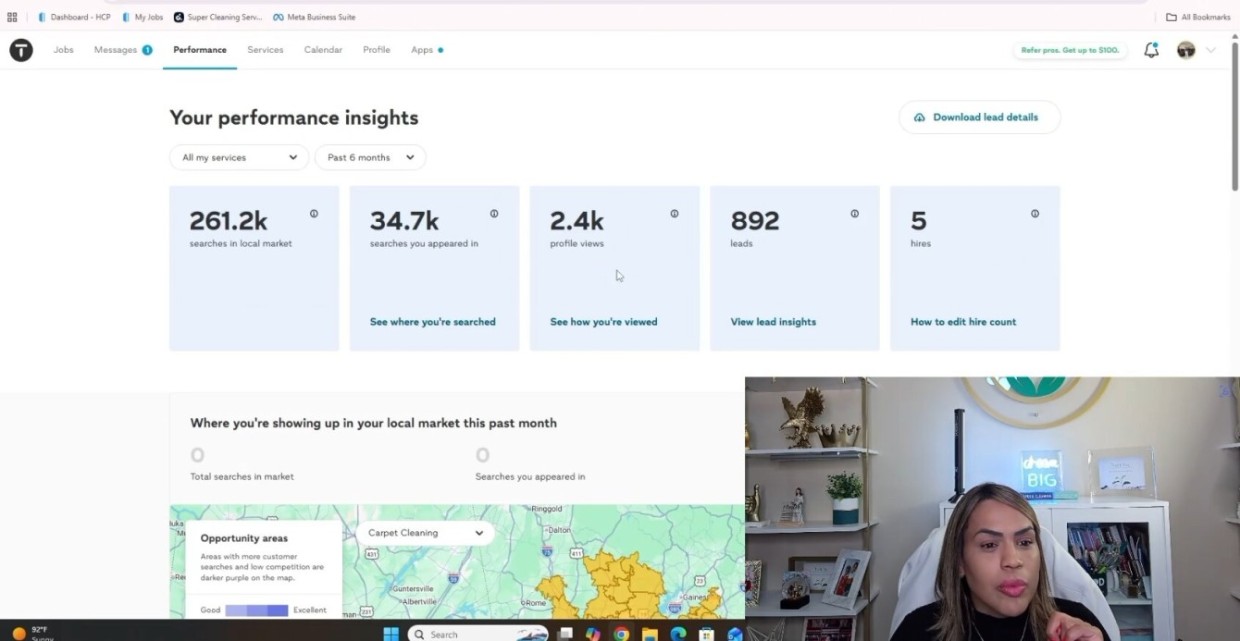Click the Thumbtack logo icon

click(21, 50)
